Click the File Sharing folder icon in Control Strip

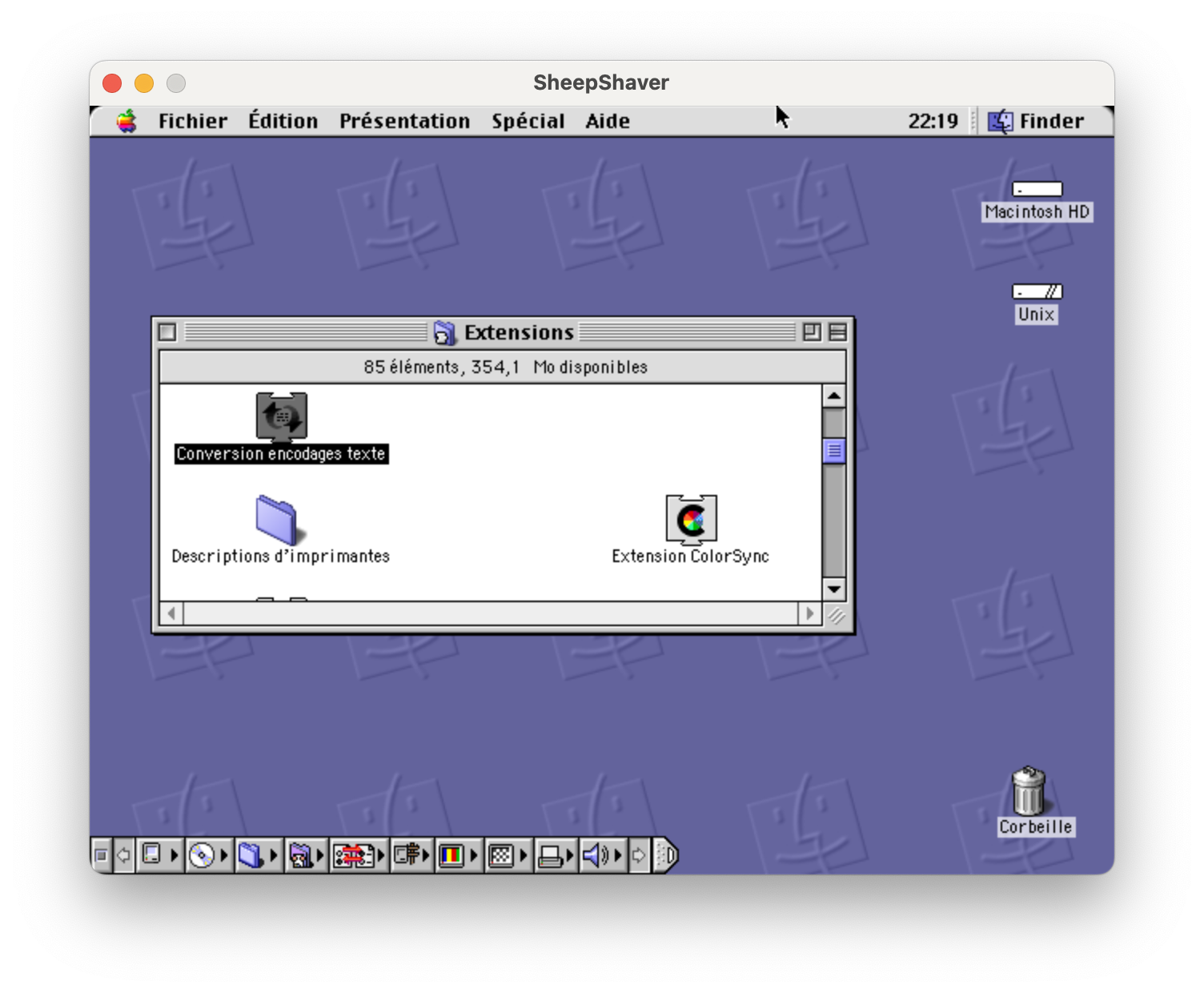(x=251, y=855)
